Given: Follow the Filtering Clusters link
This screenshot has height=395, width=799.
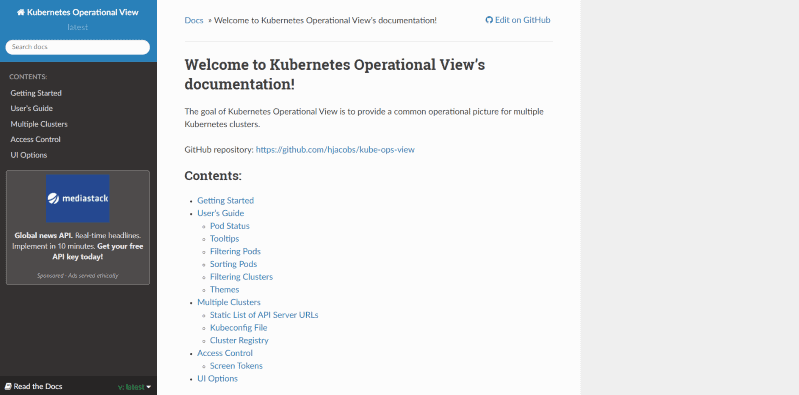Looking at the screenshot, I should tap(242, 277).
